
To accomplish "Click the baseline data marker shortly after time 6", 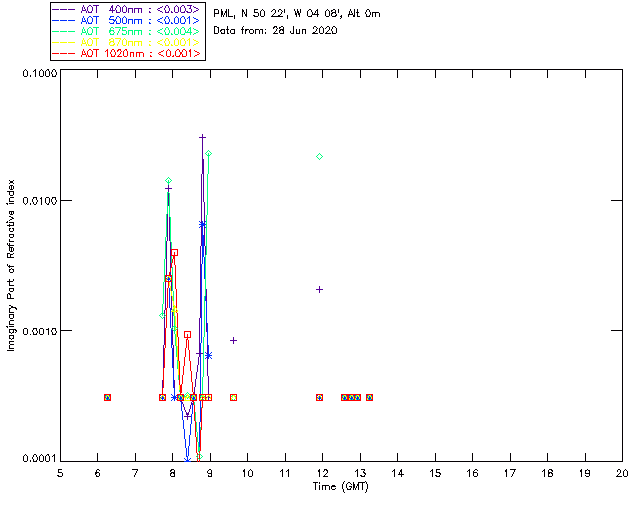I will (107, 397).
